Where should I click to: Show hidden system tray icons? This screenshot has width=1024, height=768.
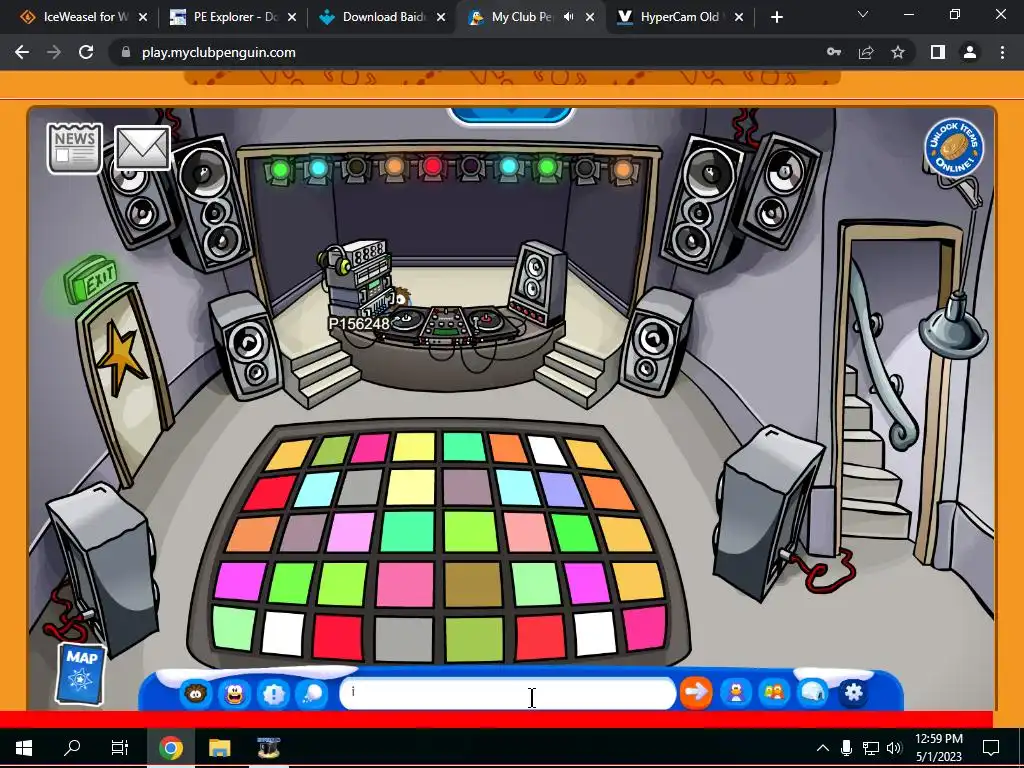[823, 748]
